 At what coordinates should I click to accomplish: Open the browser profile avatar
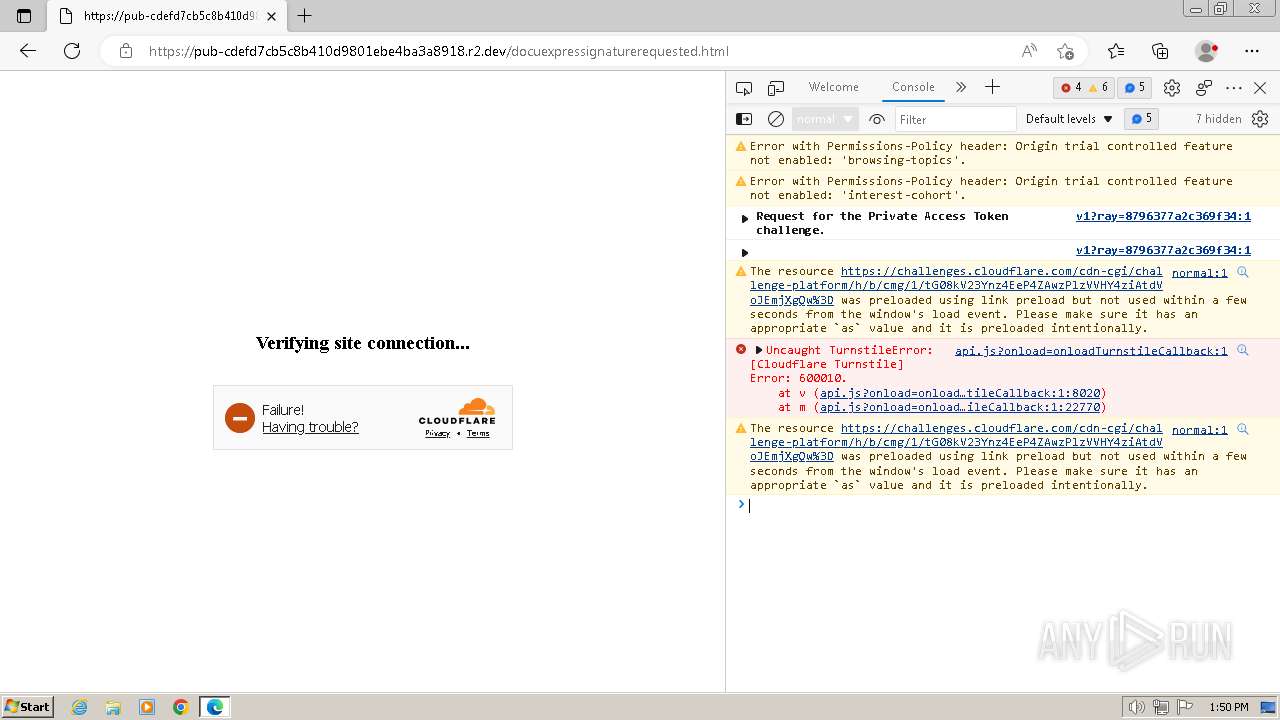(x=1206, y=51)
